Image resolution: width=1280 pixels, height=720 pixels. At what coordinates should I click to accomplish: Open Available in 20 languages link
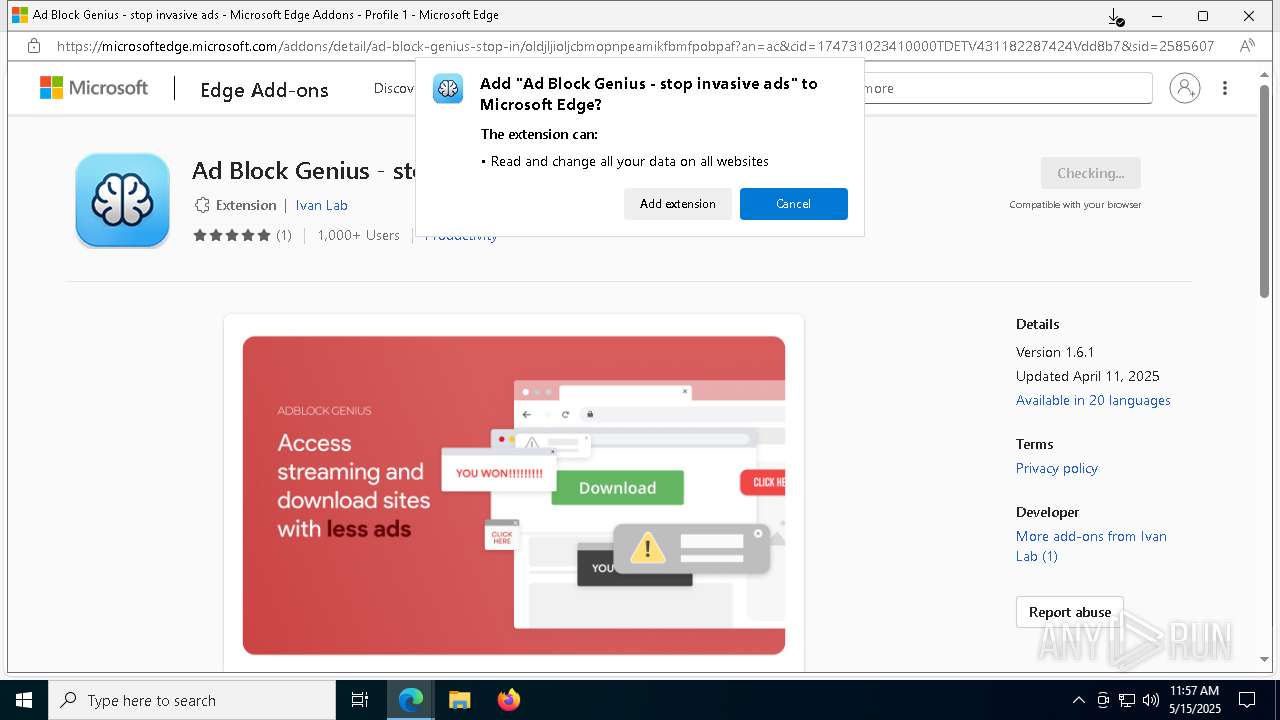coord(1093,400)
